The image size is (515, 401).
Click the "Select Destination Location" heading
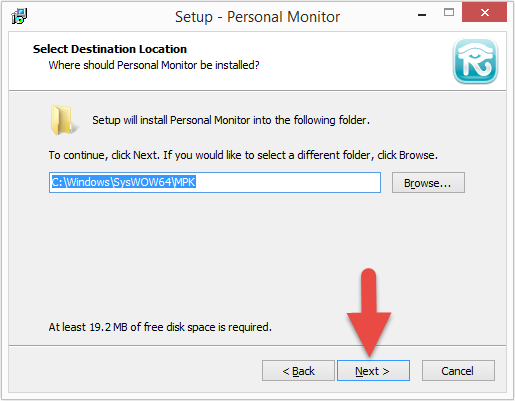[x=110, y=49]
